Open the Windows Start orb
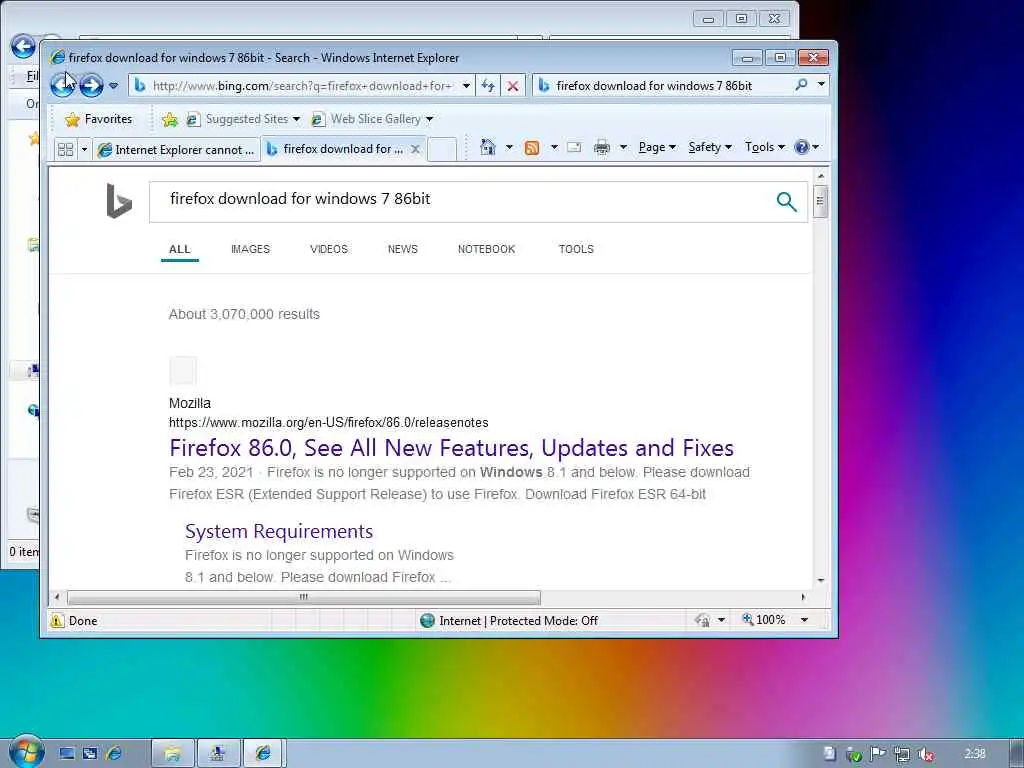 (x=27, y=751)
